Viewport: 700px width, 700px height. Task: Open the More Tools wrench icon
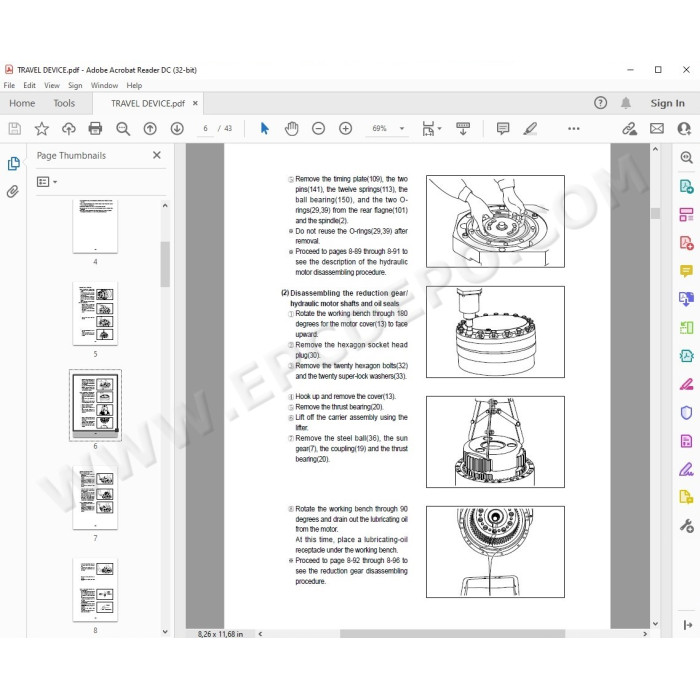click(686, 526)
